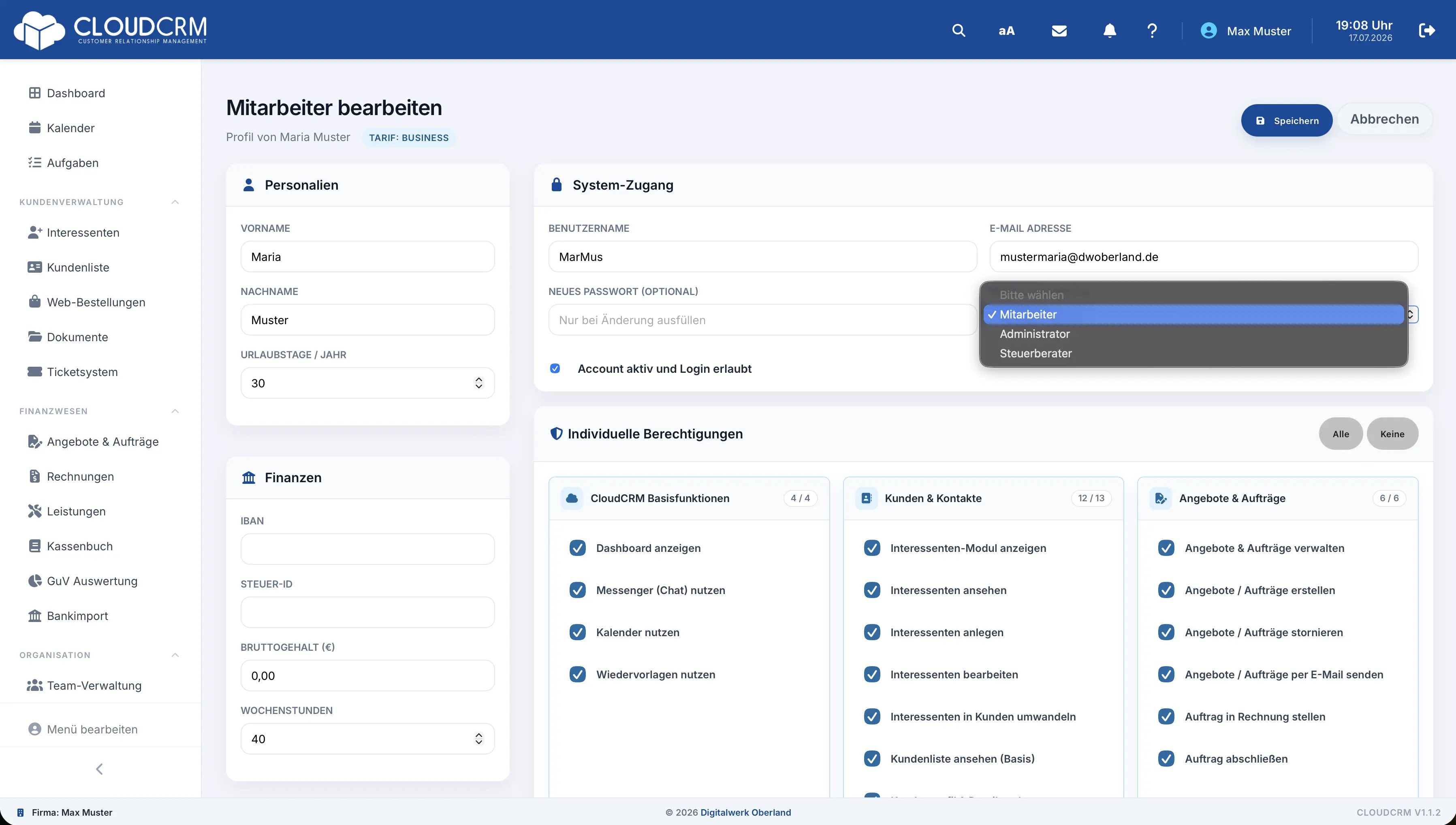This screenshot has width=1456, height=825.
Task: Click the Kalender sidebar icon
Action: point(34,128)
